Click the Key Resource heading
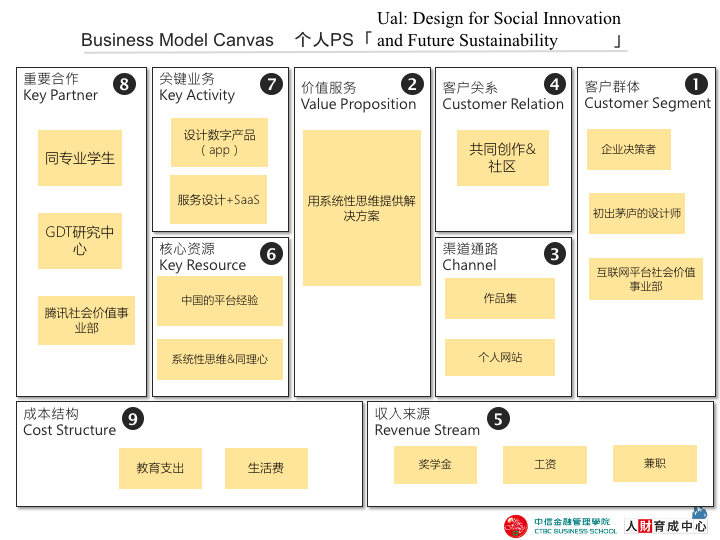The image size is (720, 540). click(202, 265)
